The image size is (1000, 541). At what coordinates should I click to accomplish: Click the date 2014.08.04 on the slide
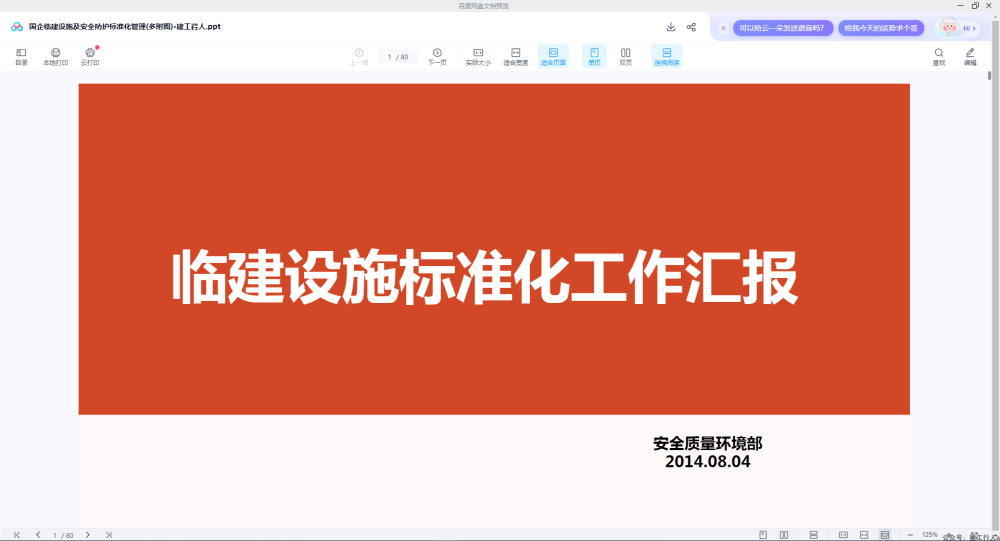click(x=708, y=461)
